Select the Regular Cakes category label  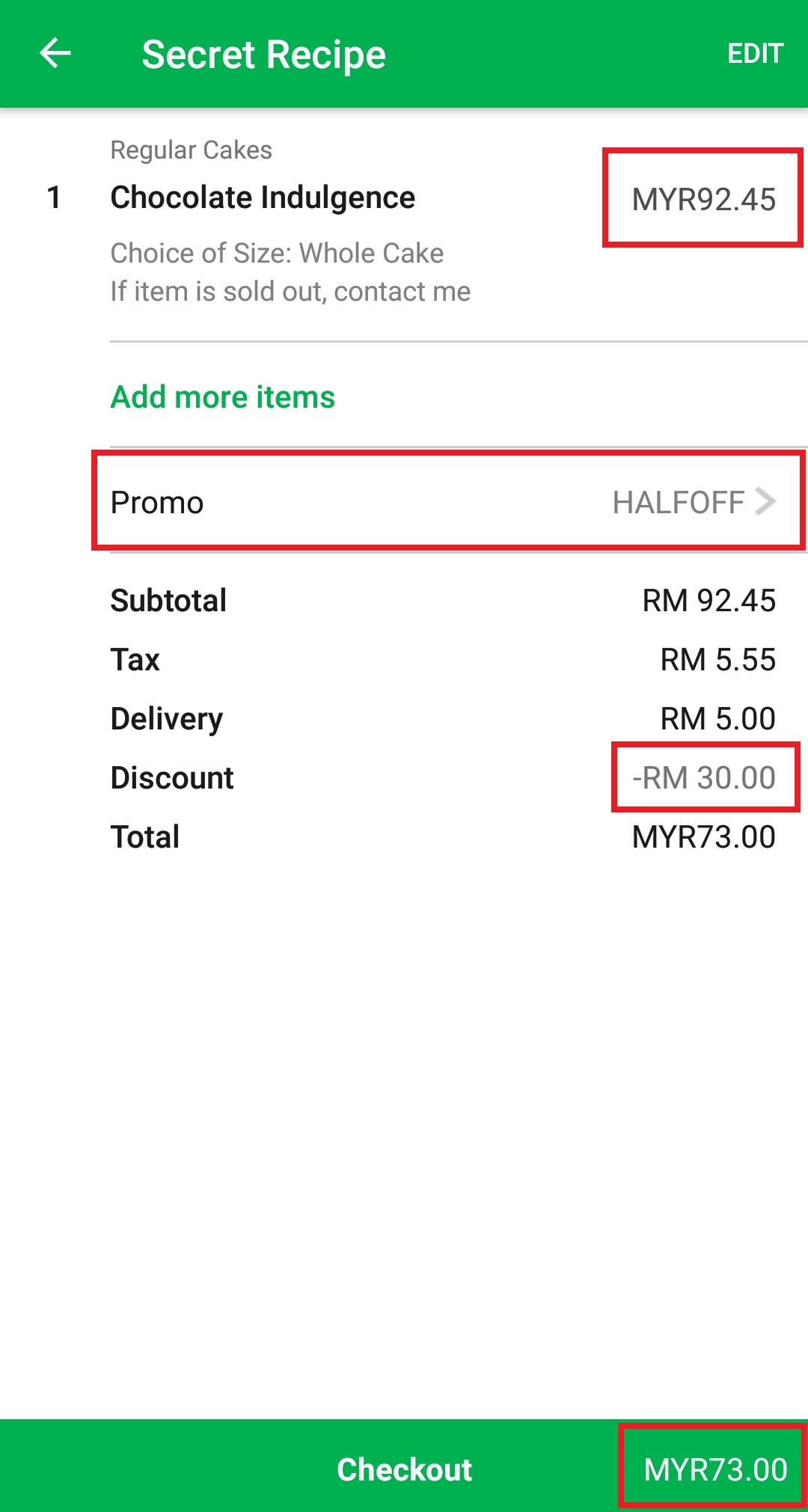[x=191, y=150]
